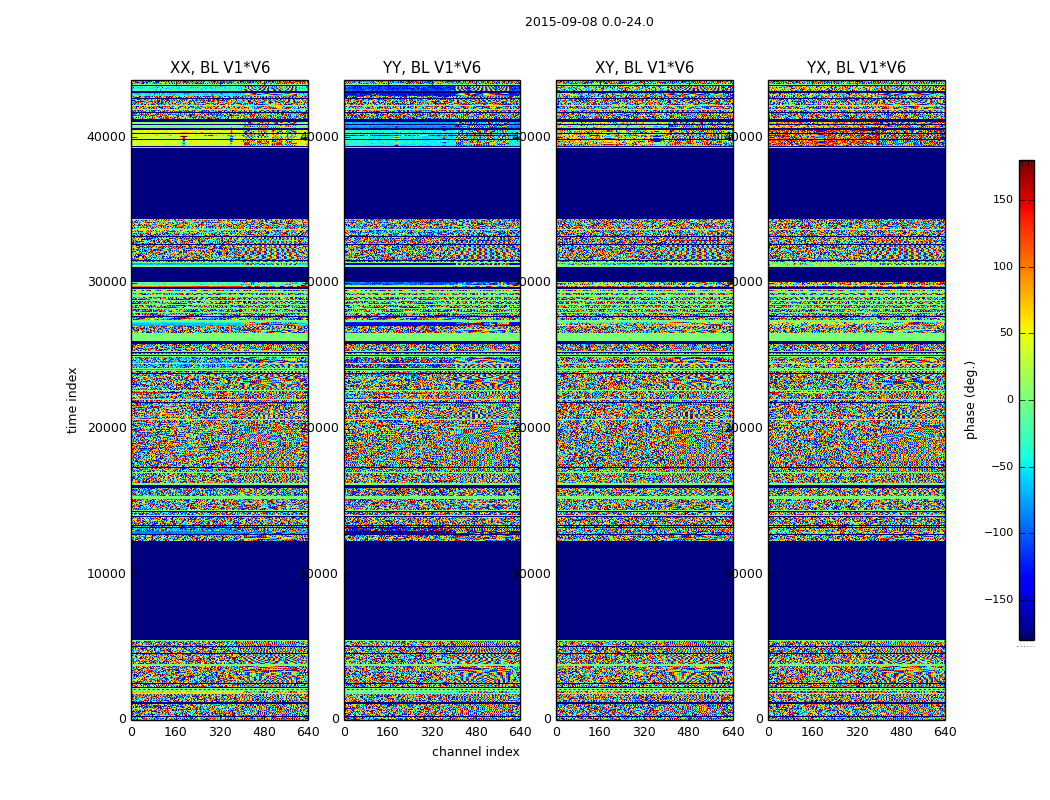Click the 'time index' y-axis label

[72, 400]
